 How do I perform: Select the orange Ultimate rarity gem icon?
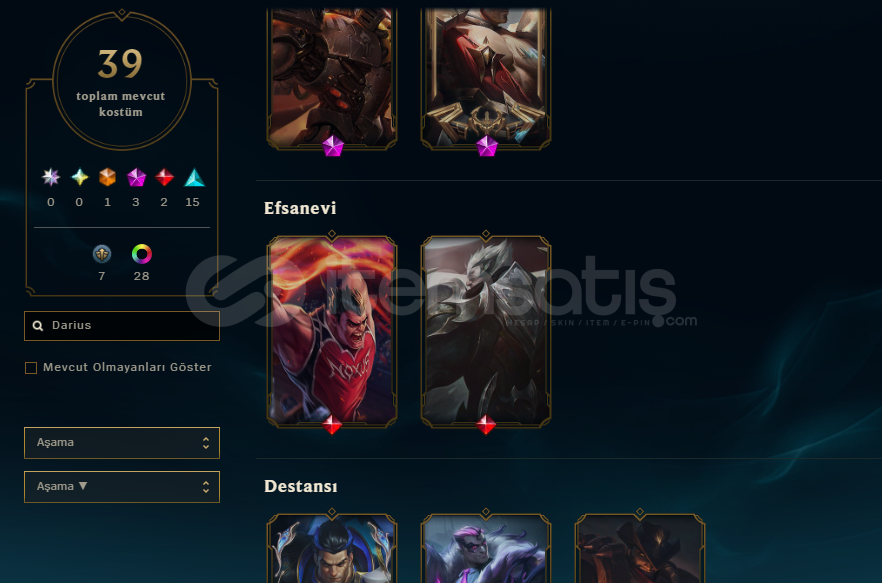107,177
